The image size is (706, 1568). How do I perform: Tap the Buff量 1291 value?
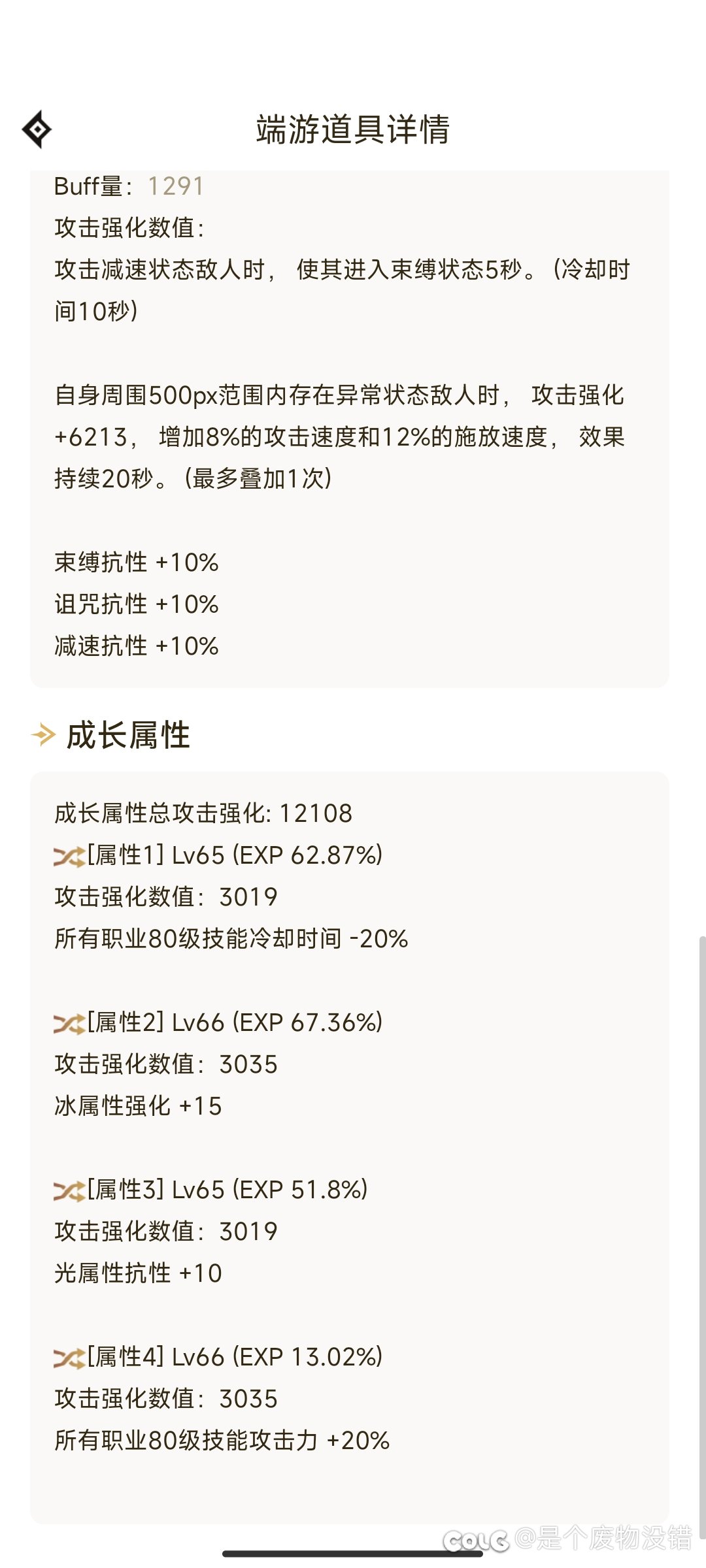coord(176,186)
